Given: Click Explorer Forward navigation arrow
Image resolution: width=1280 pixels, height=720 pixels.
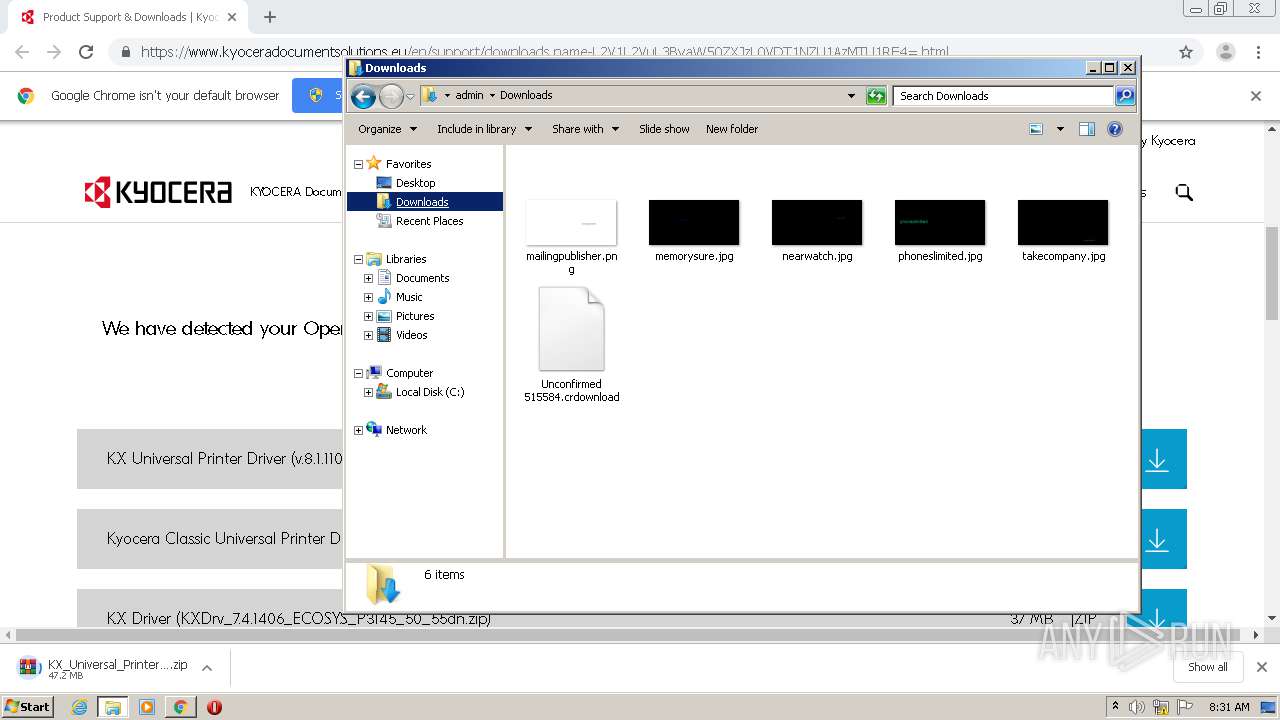Looking at the screenshot, I should click(x=391, y=96).
